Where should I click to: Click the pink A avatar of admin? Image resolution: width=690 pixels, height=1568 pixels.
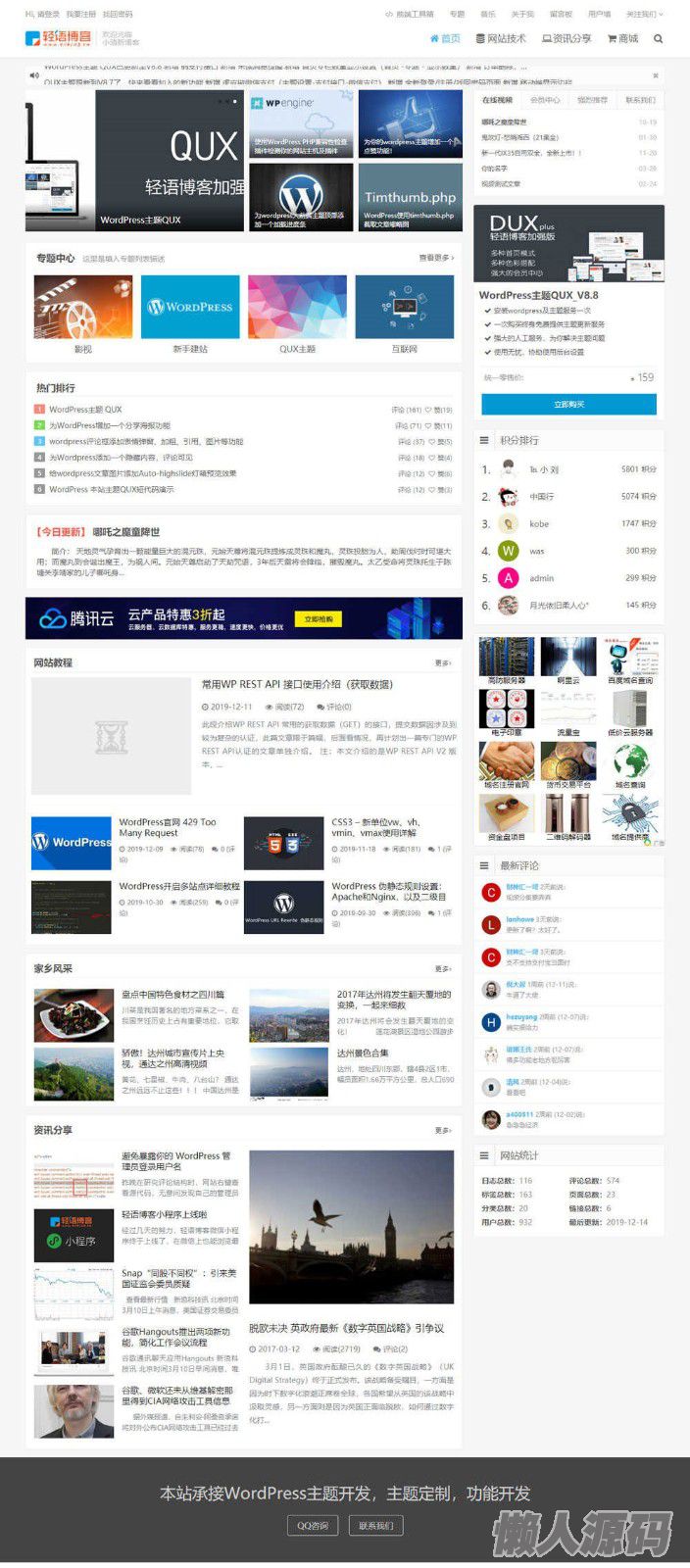[x=508, y=578]
